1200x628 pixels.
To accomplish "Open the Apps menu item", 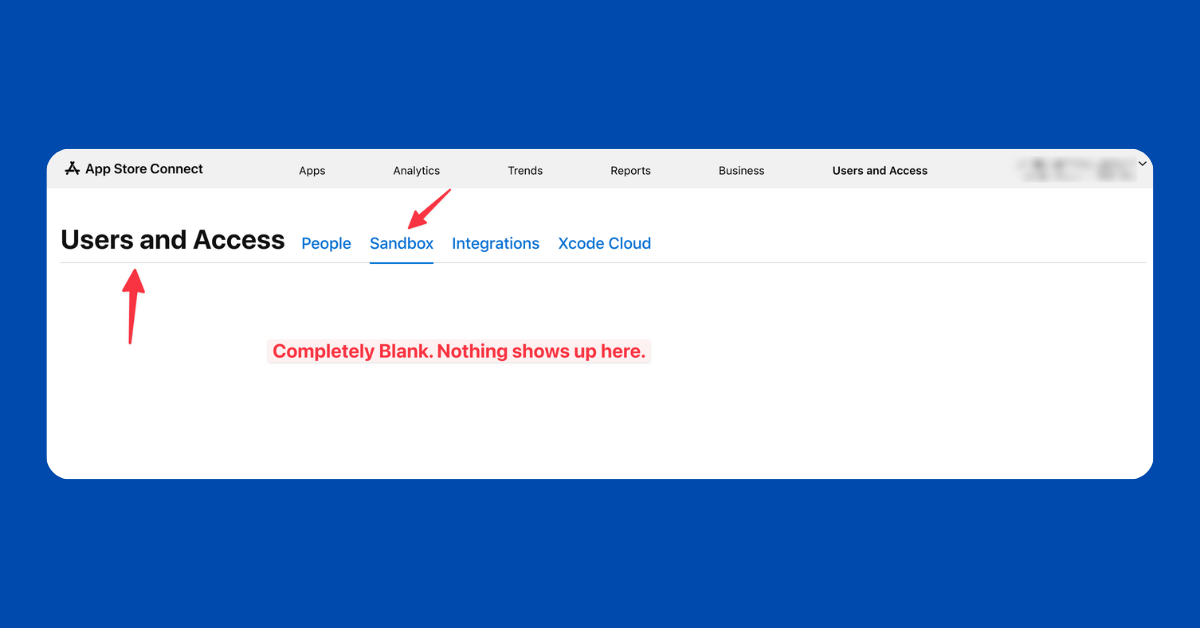I will tap(312, 171).
